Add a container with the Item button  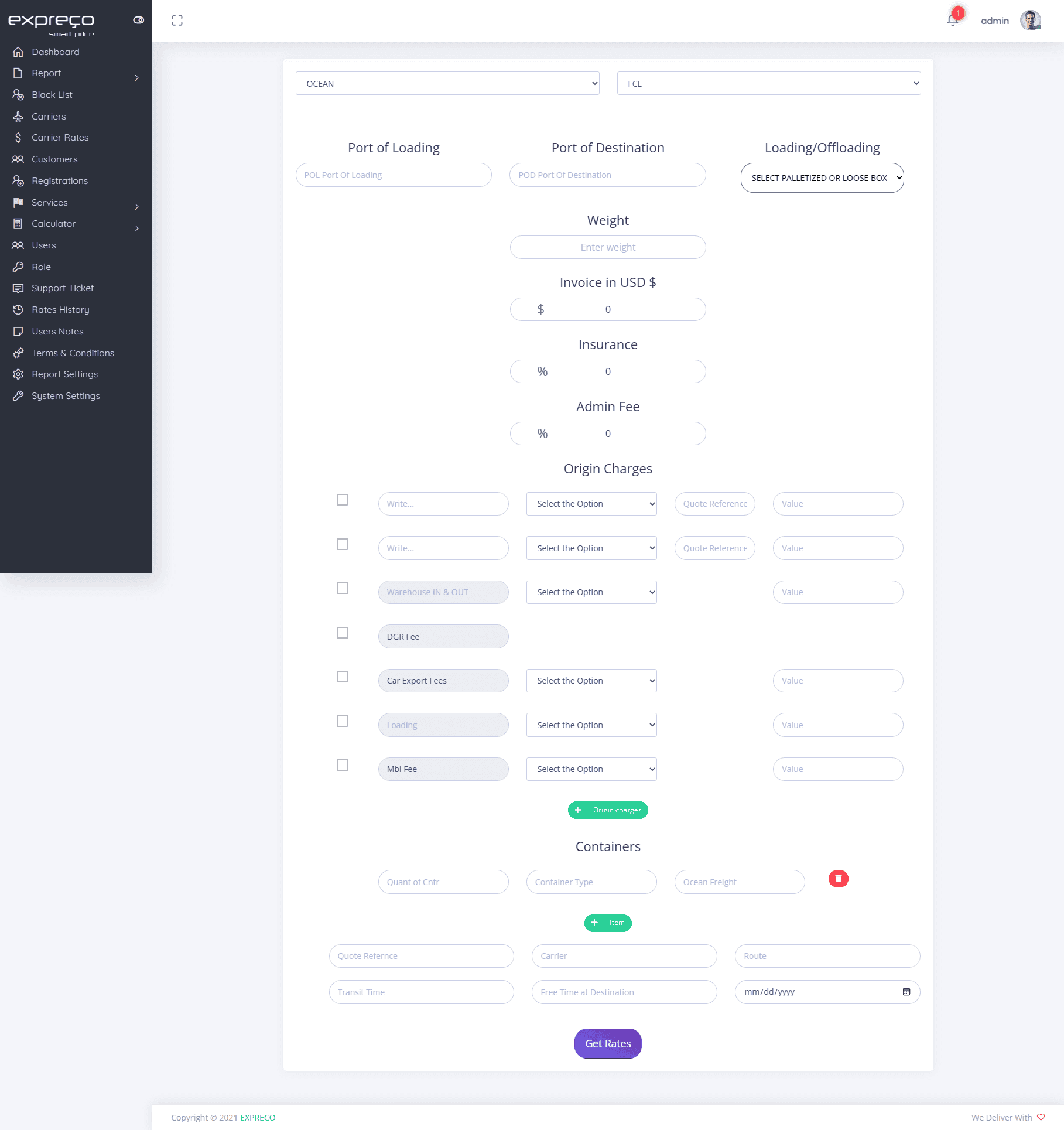[x=608, y=923]
